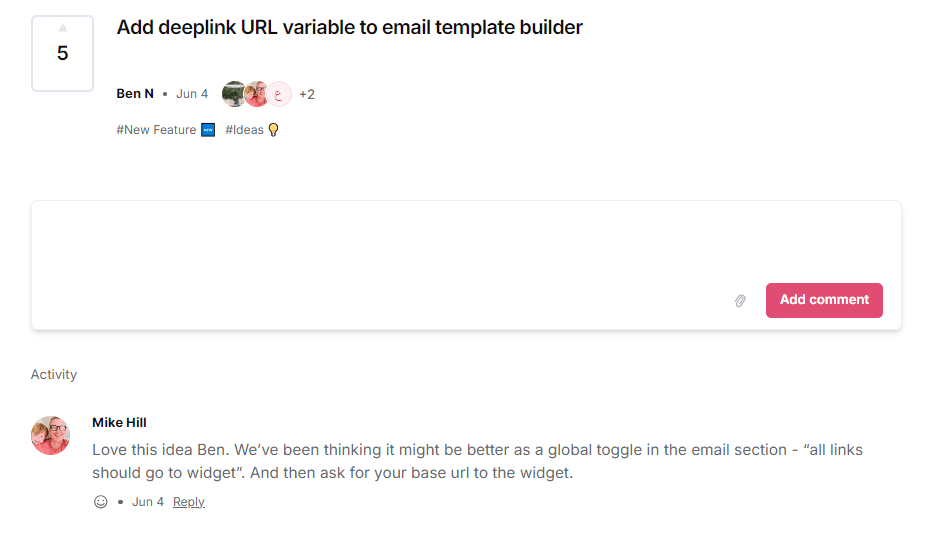Filter by the #New Feature tag
The height and width of the screenshot is (538, 941).
tap(156, 130)
